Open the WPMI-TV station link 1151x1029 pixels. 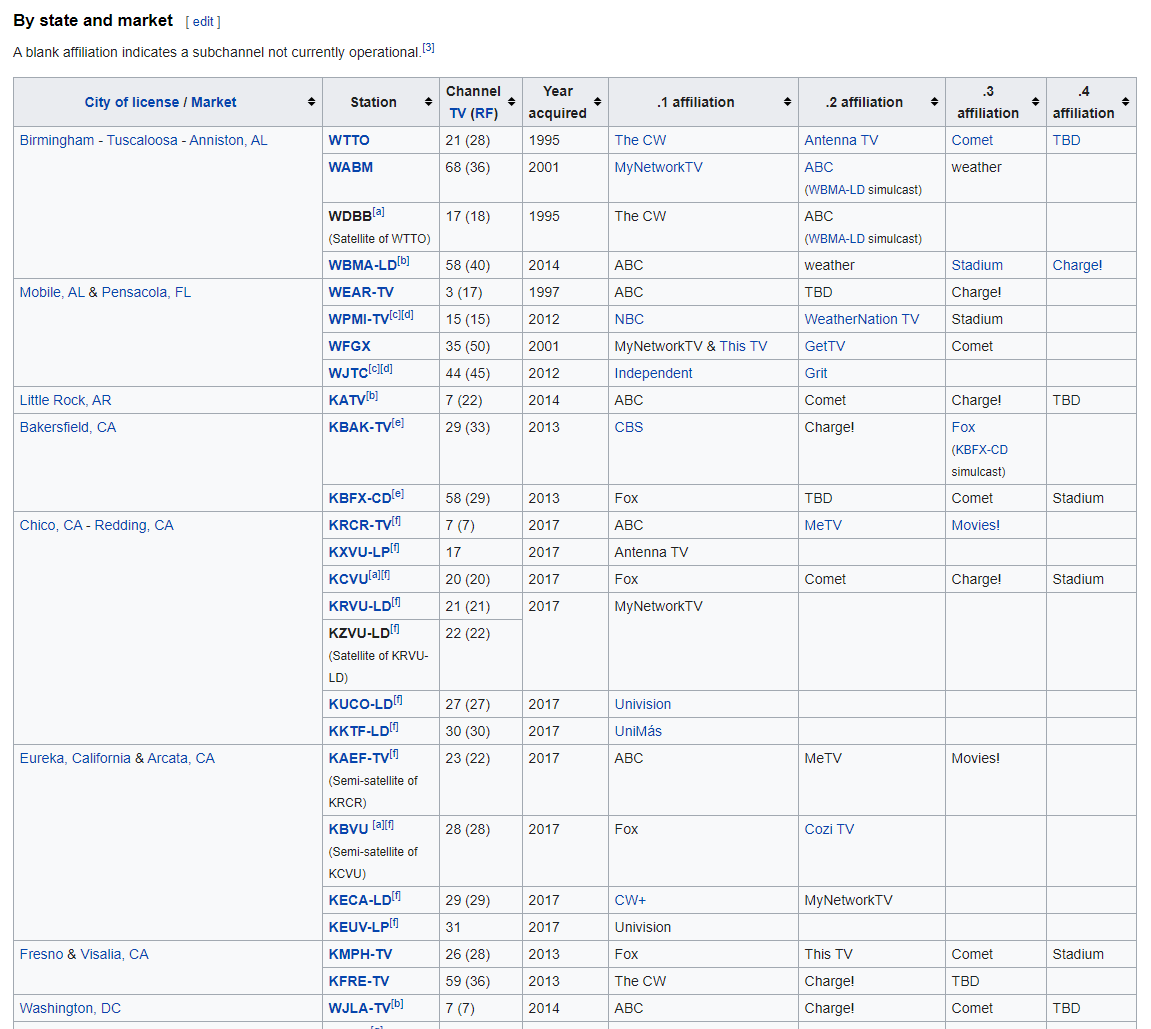[x=359, y=319]
